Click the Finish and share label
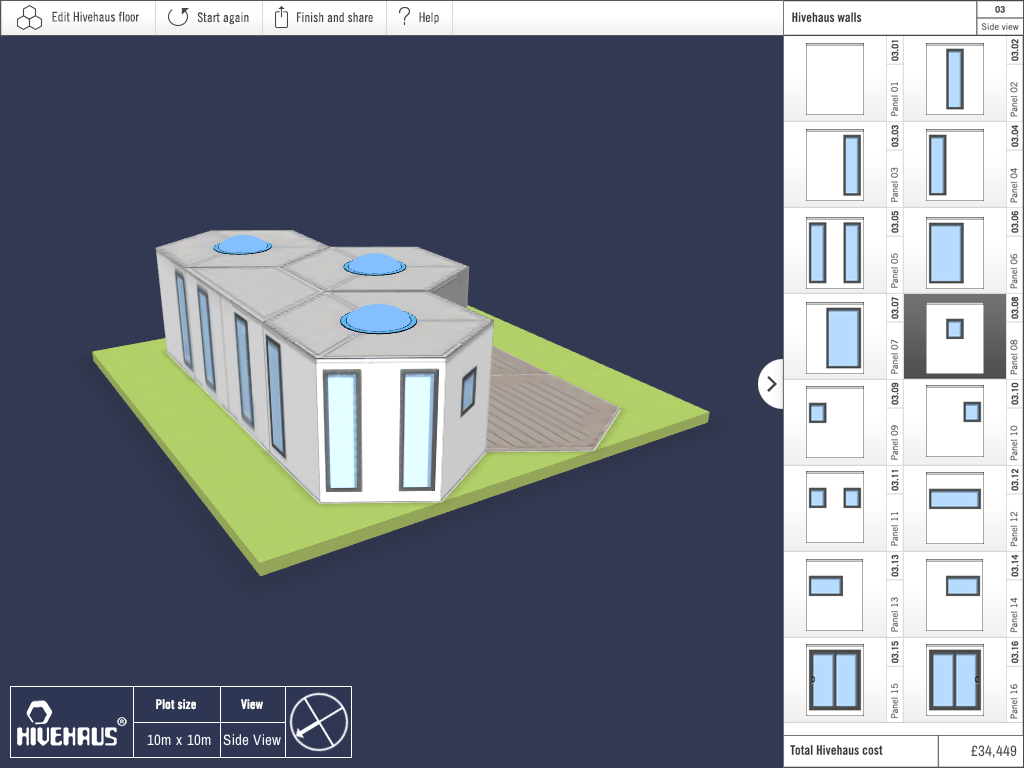This screenshot has width=1024, height=768. [334, 18]
